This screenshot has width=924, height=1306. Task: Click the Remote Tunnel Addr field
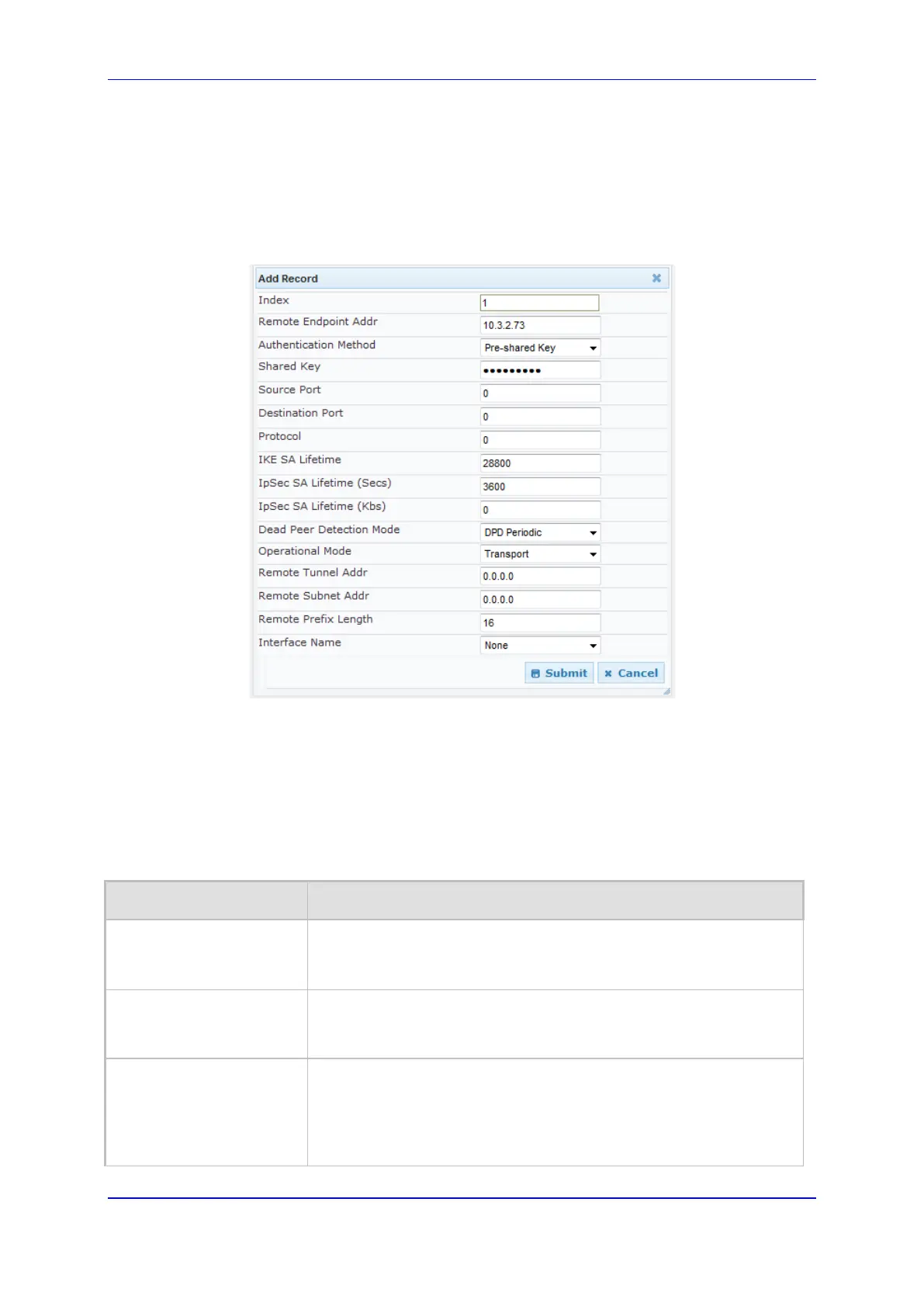click(540, 576)
